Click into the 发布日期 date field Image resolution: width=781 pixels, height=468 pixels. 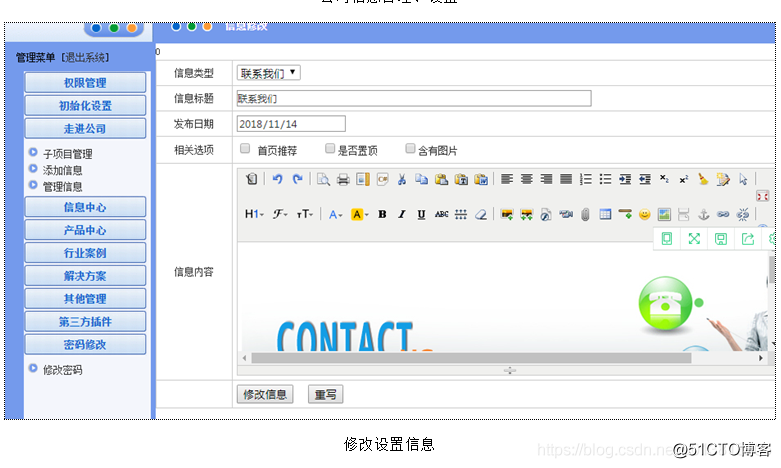point(291,123)
